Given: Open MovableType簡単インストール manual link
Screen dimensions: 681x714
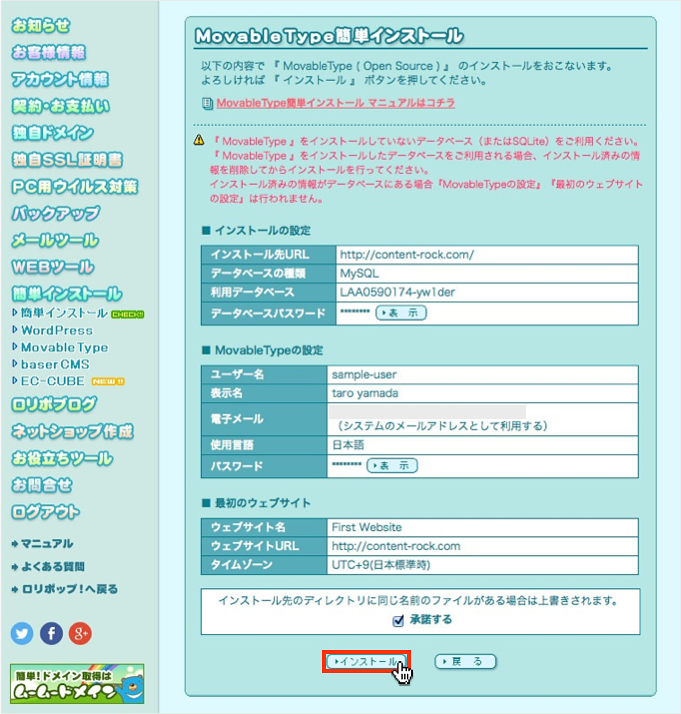Looking at the screenshot, I should 335,103.
